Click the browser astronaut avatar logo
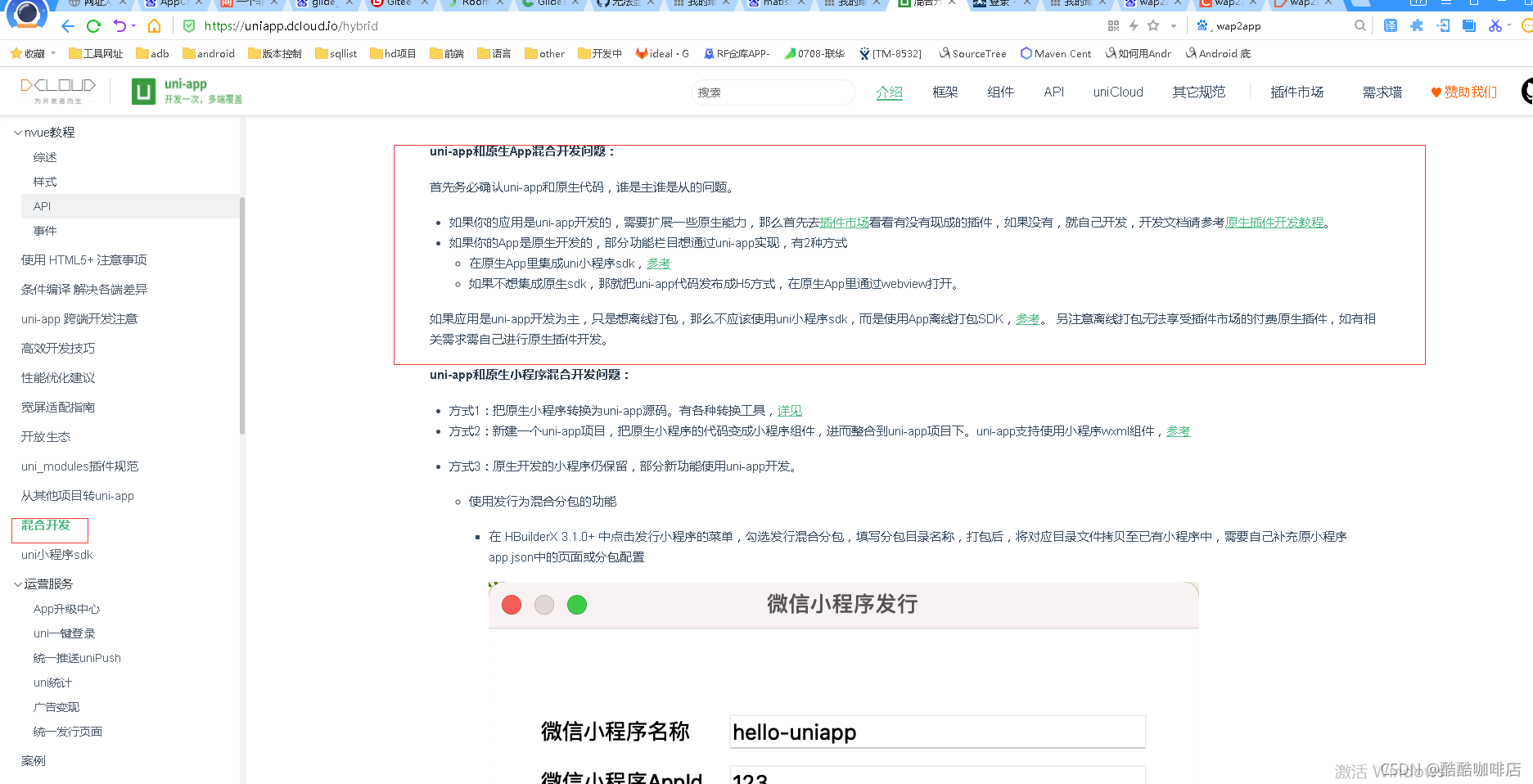1533x784 pixels. [27, 14]
